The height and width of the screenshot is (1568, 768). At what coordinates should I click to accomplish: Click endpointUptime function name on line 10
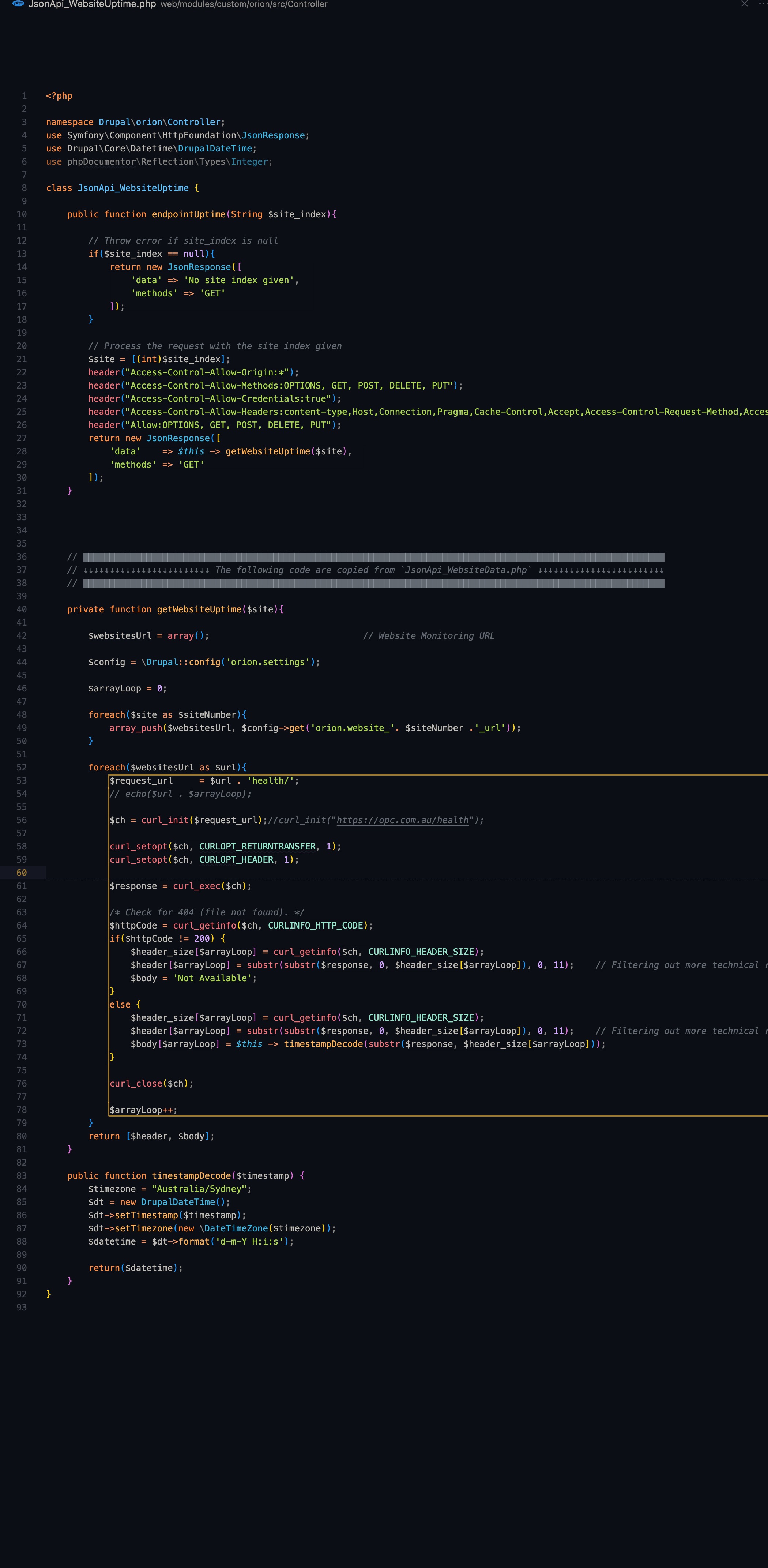coord(189,214)
